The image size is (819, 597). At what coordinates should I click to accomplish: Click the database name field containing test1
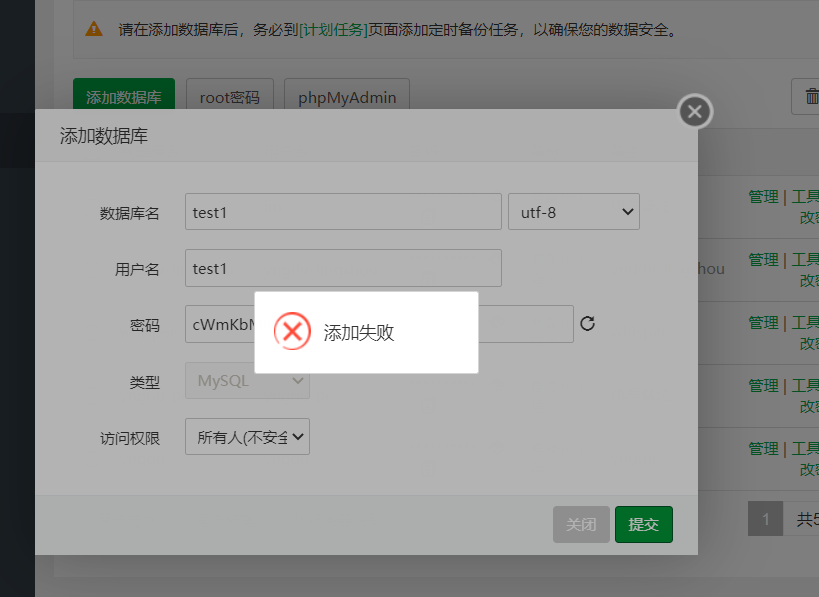(343, 212)
